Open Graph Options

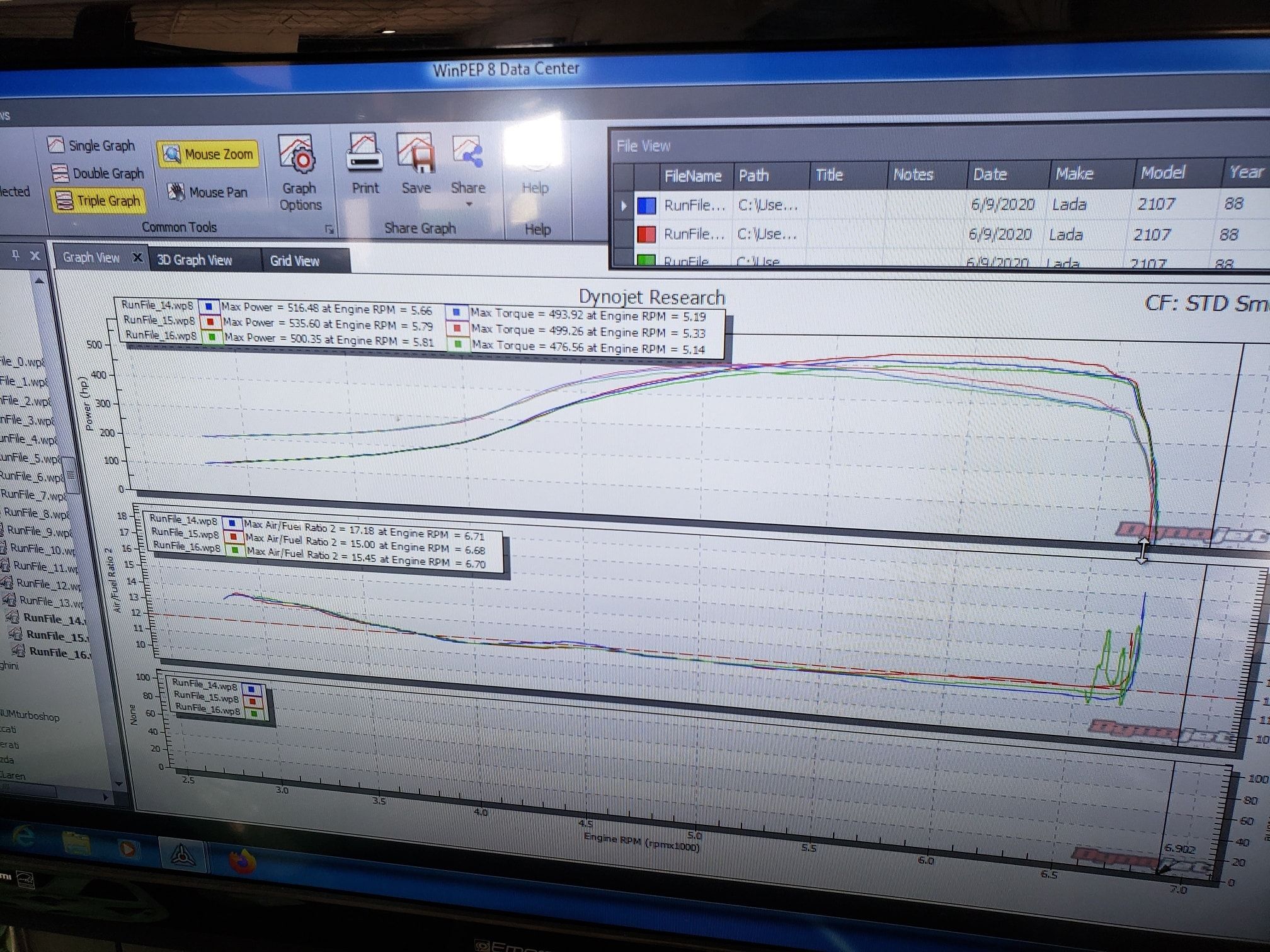coord(300,173)
